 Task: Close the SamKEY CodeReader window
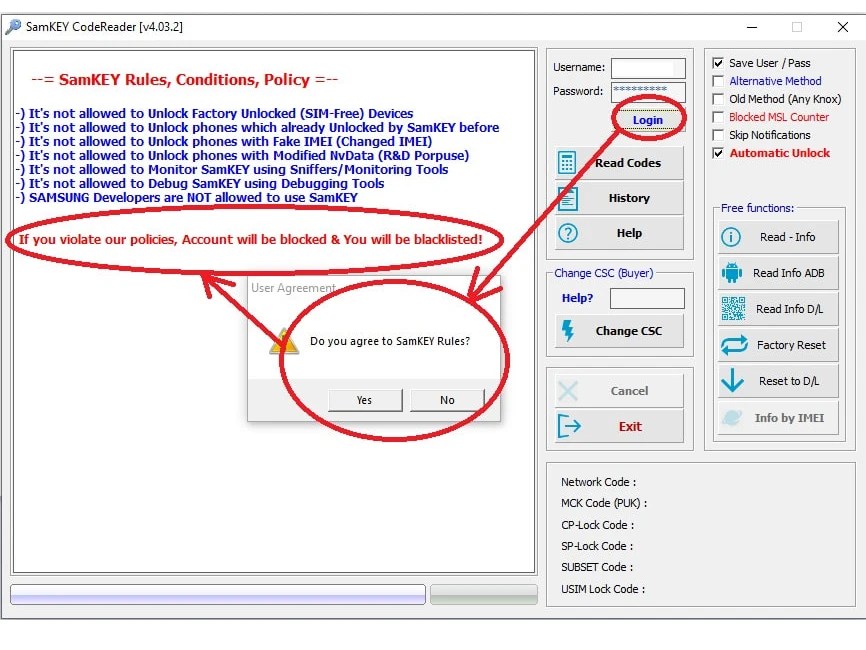[x=843, y=27]
